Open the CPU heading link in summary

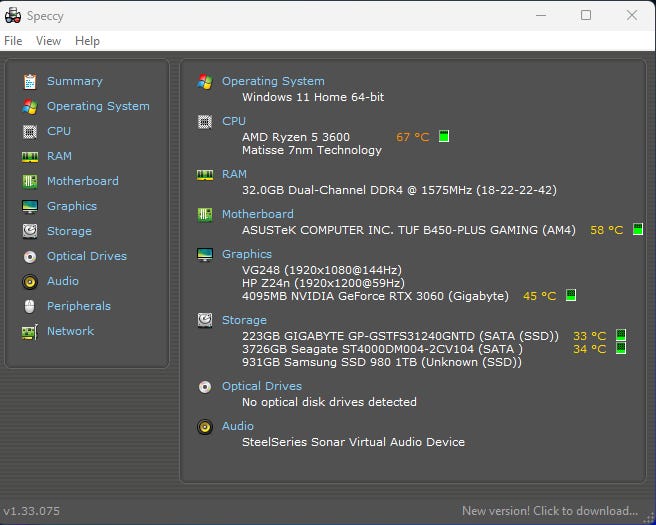coord(233,121)
